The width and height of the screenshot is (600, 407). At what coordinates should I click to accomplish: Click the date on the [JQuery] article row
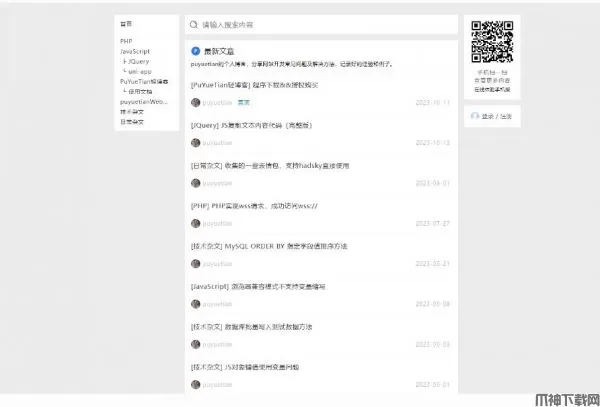433,143
